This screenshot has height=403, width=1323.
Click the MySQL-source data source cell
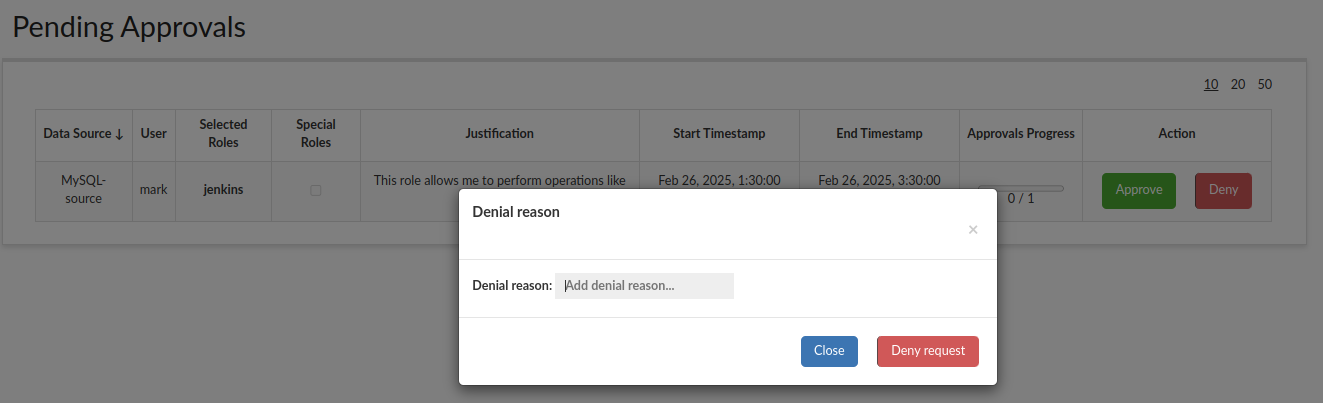pyautogui.click(x=83, y=190)
